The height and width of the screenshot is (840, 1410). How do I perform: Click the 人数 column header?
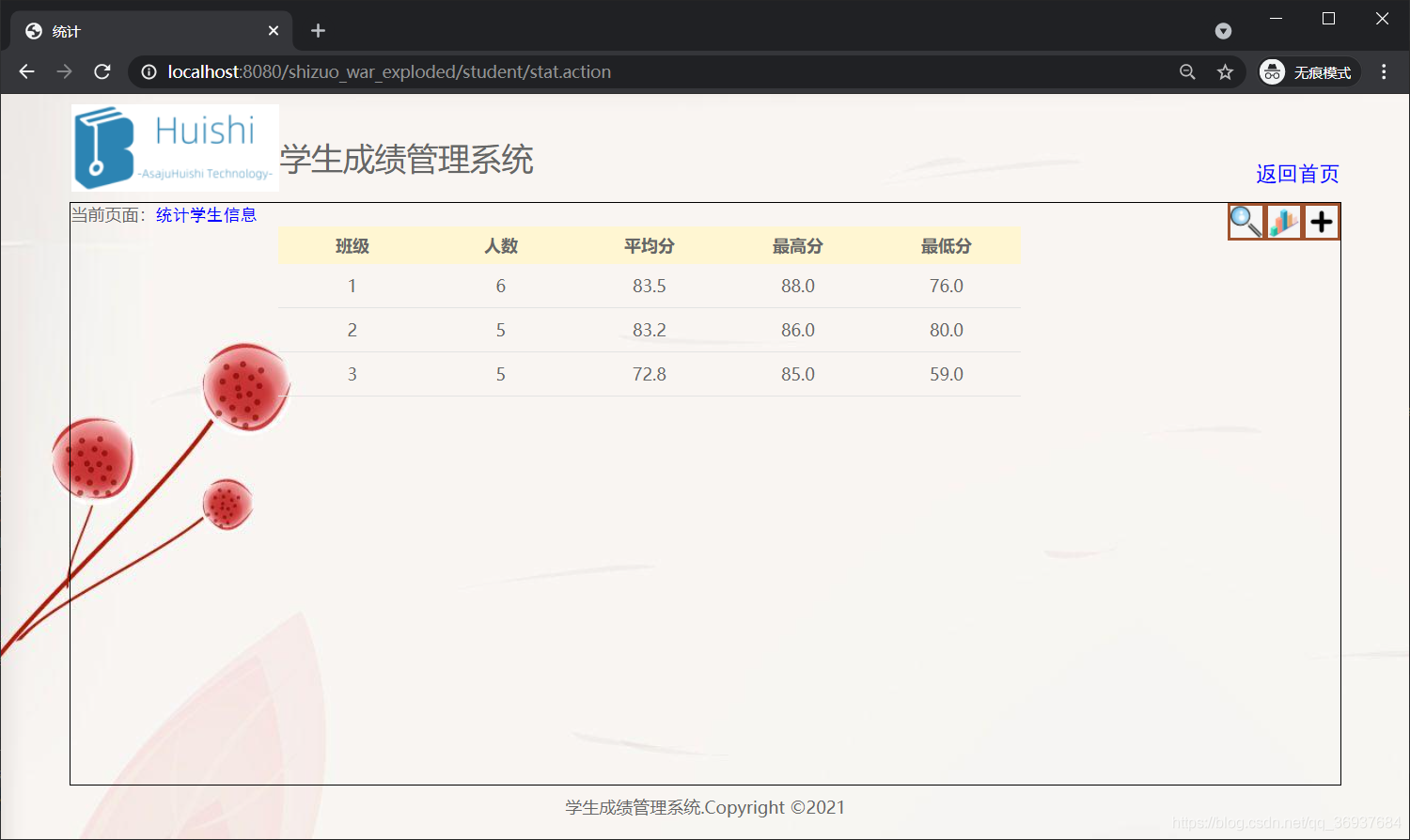coord(501,246)
